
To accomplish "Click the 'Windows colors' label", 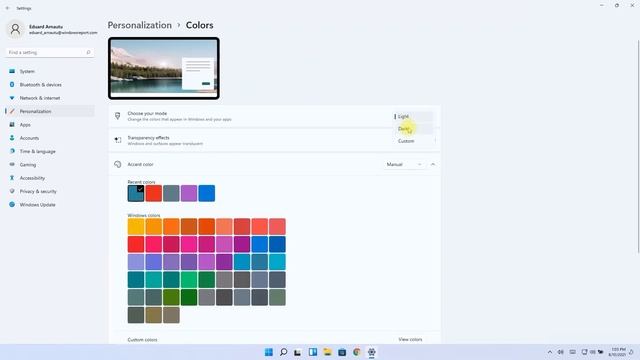I will [144, 215].
